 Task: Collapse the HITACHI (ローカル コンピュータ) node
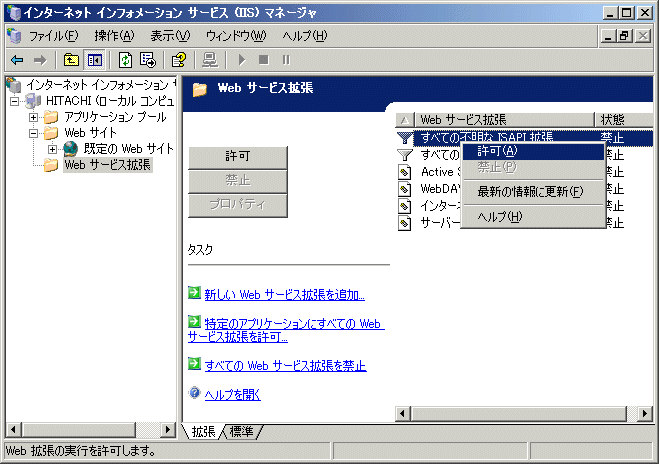click(x=15, y=101)
